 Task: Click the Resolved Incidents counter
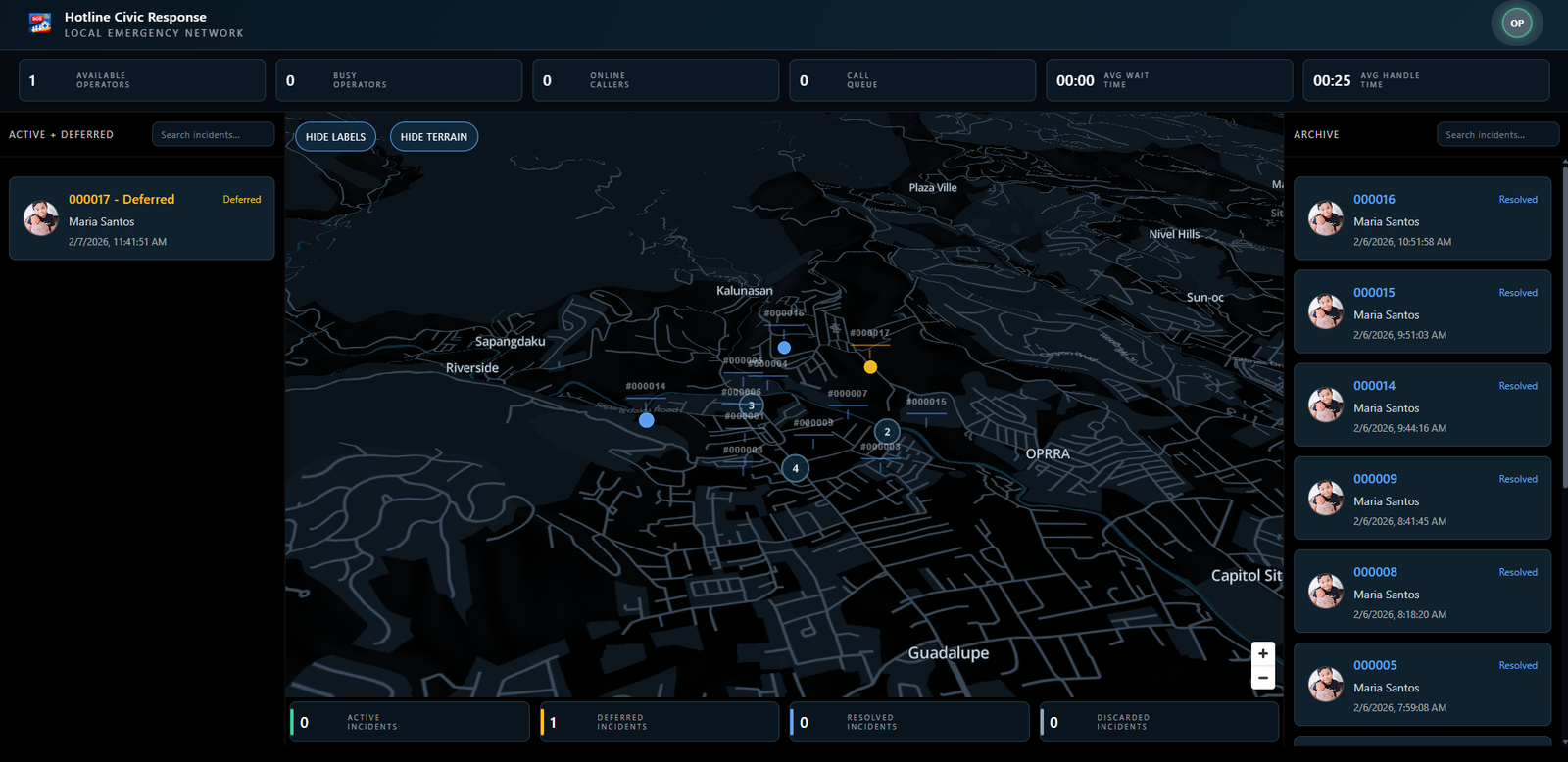909,722
